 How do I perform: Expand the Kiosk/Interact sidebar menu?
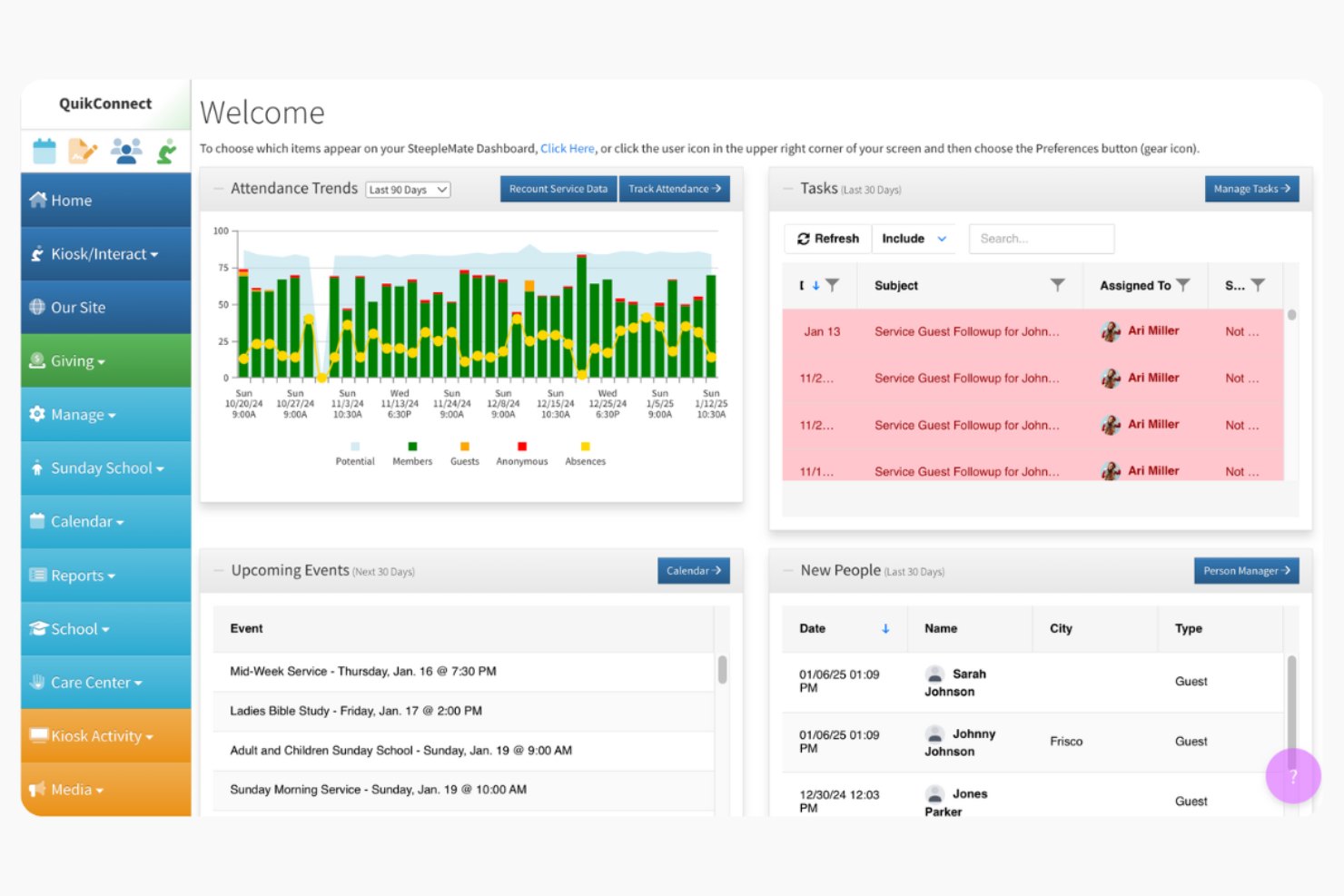(105, 254)
